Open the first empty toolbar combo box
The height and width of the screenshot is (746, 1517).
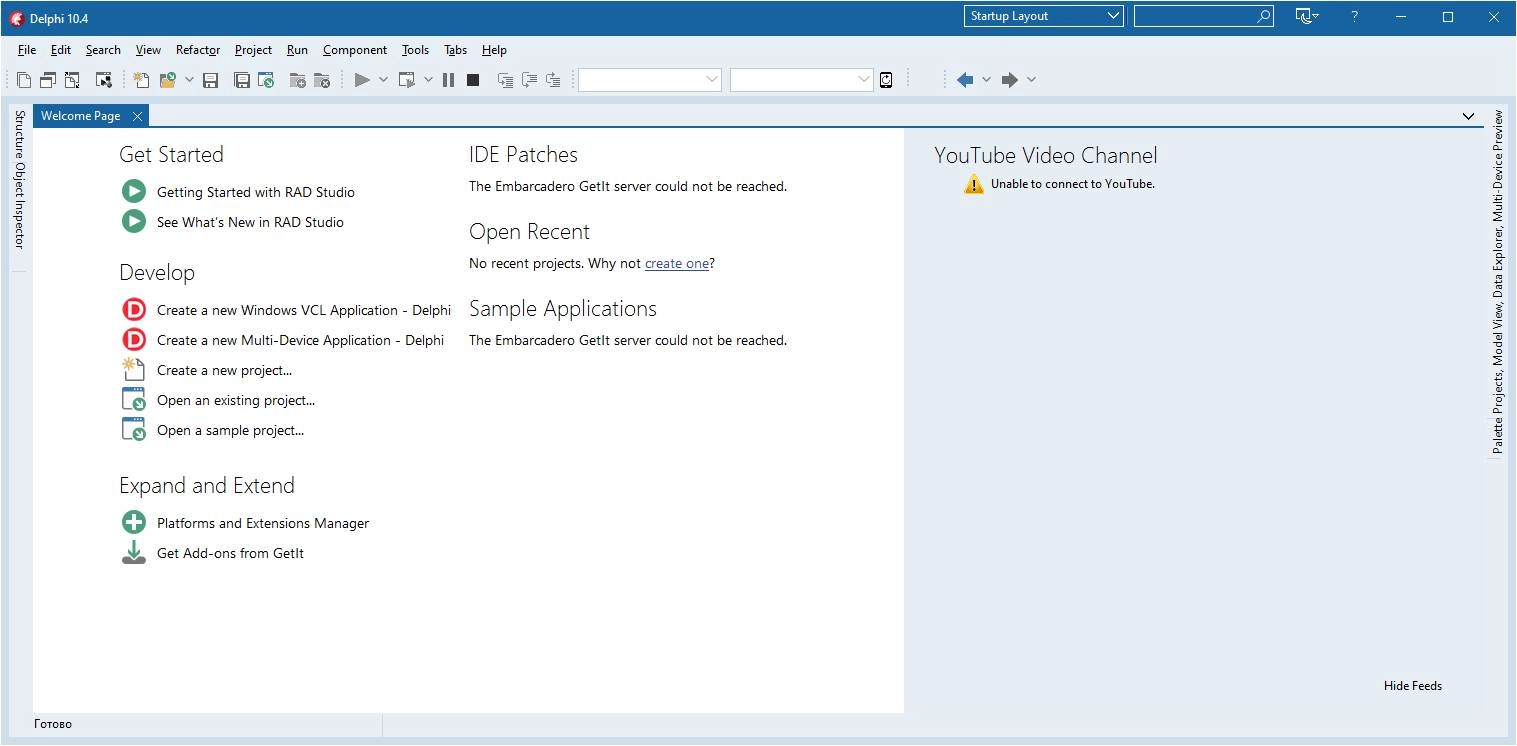(x=650, y=80)
